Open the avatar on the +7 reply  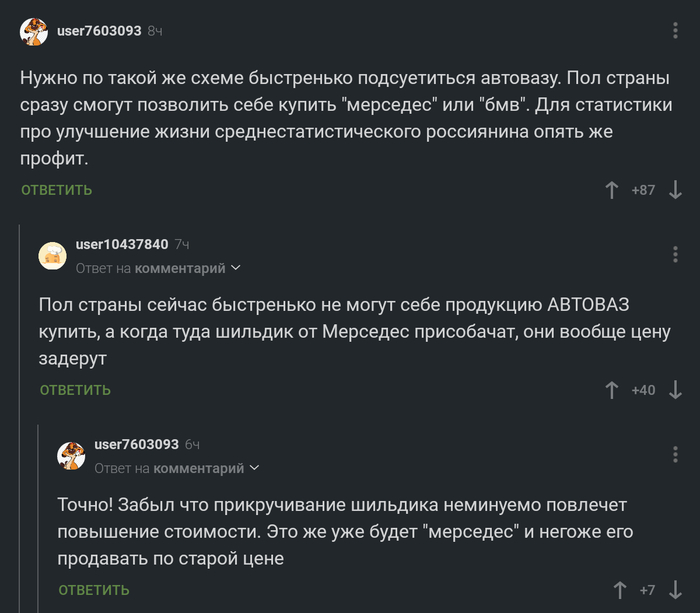(71, 456)
